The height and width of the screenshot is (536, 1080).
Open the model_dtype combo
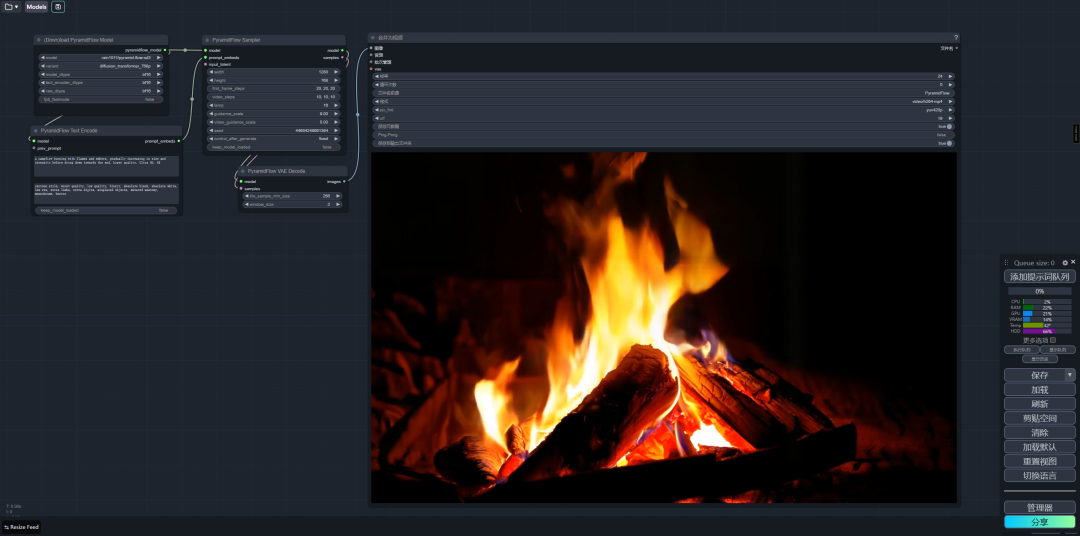[x=100, y=74]
